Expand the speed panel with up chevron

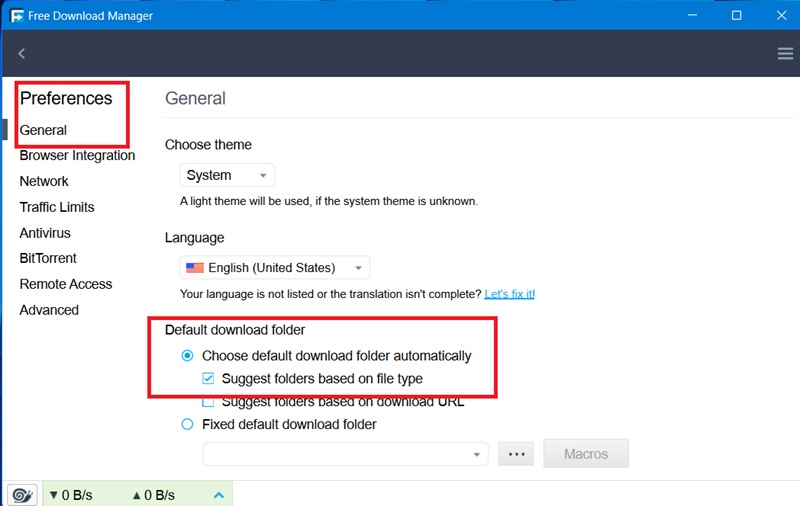click(x=219, y=495)
